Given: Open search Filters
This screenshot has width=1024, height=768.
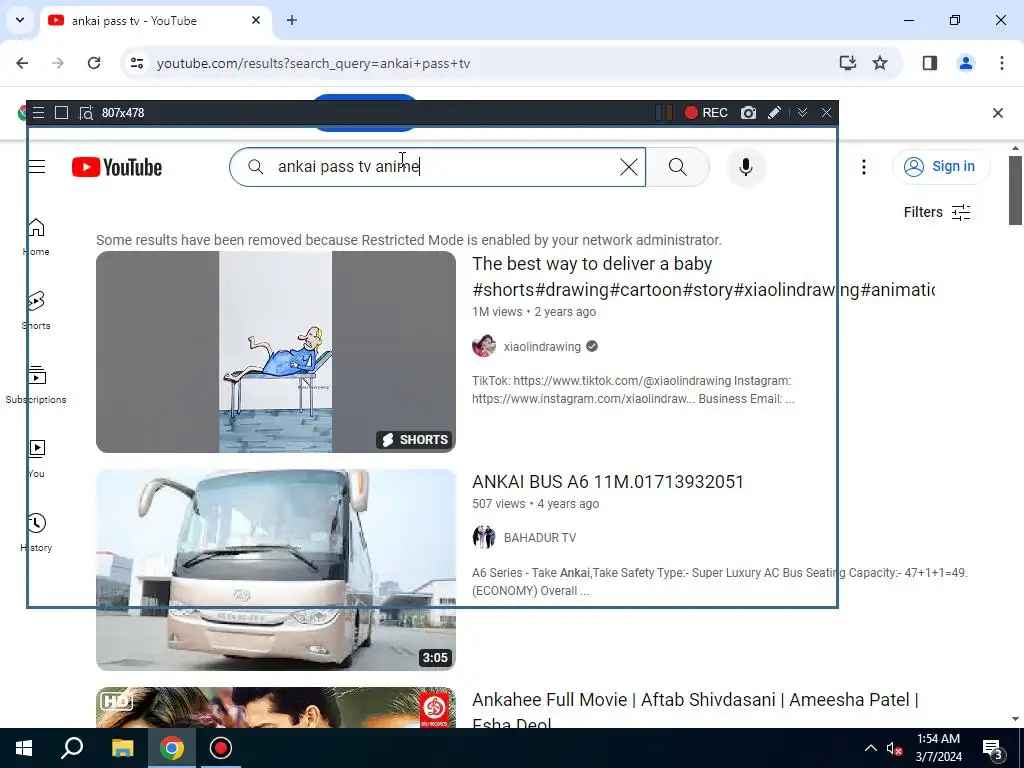Looking at the screenshot, I should [936, 212].
